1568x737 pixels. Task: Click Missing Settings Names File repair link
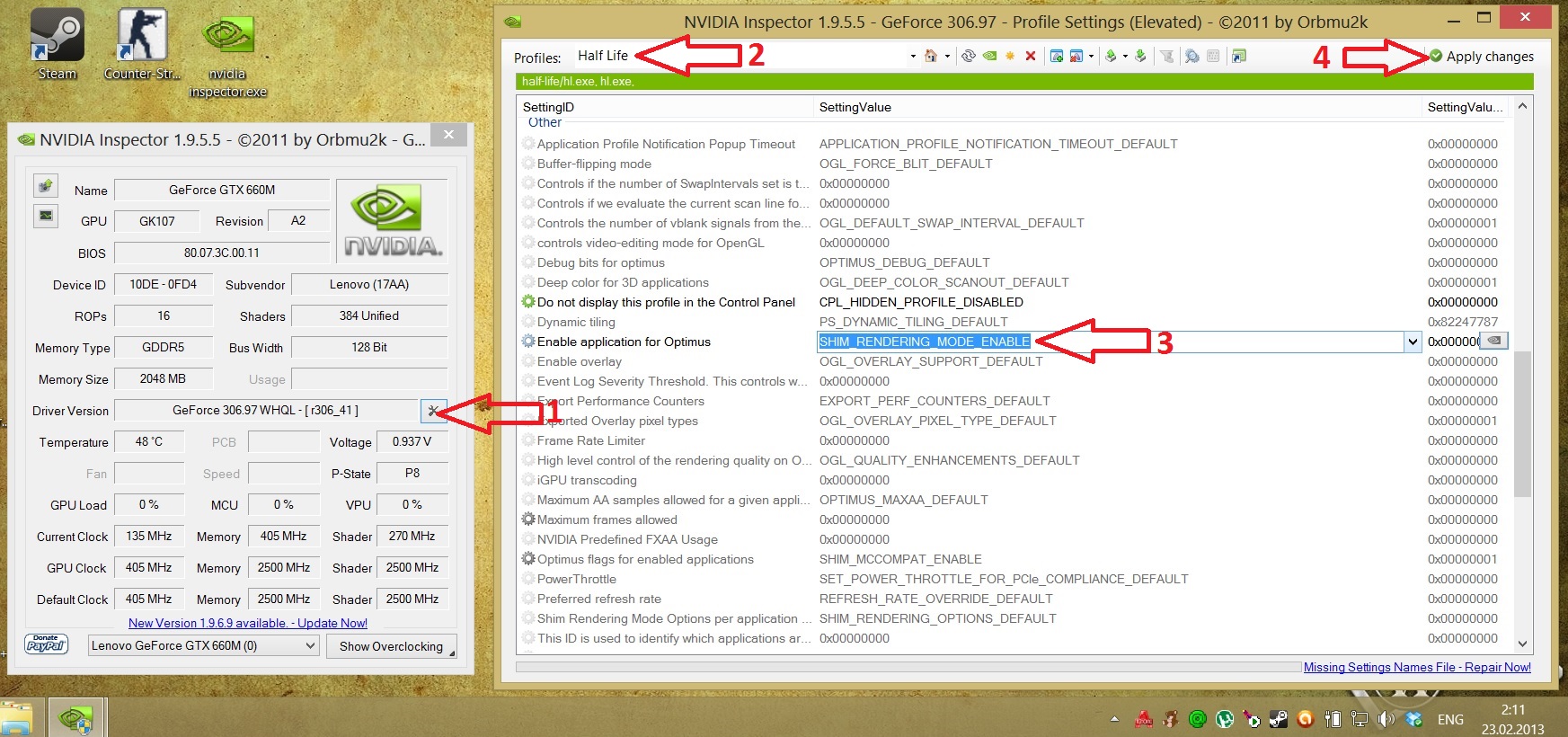(1417, 667)
